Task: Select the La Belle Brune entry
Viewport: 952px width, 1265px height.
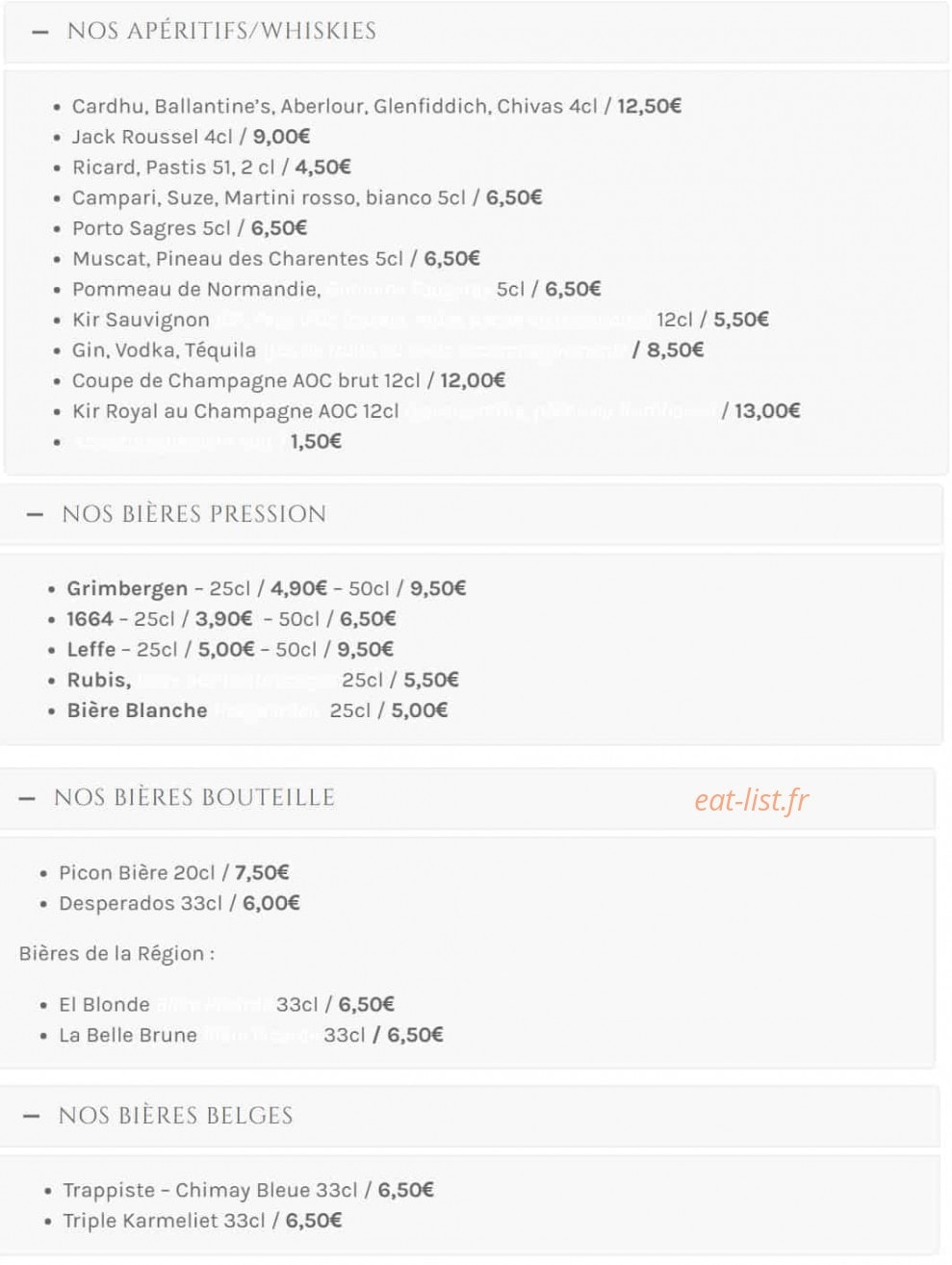Action: point(251,1035)
